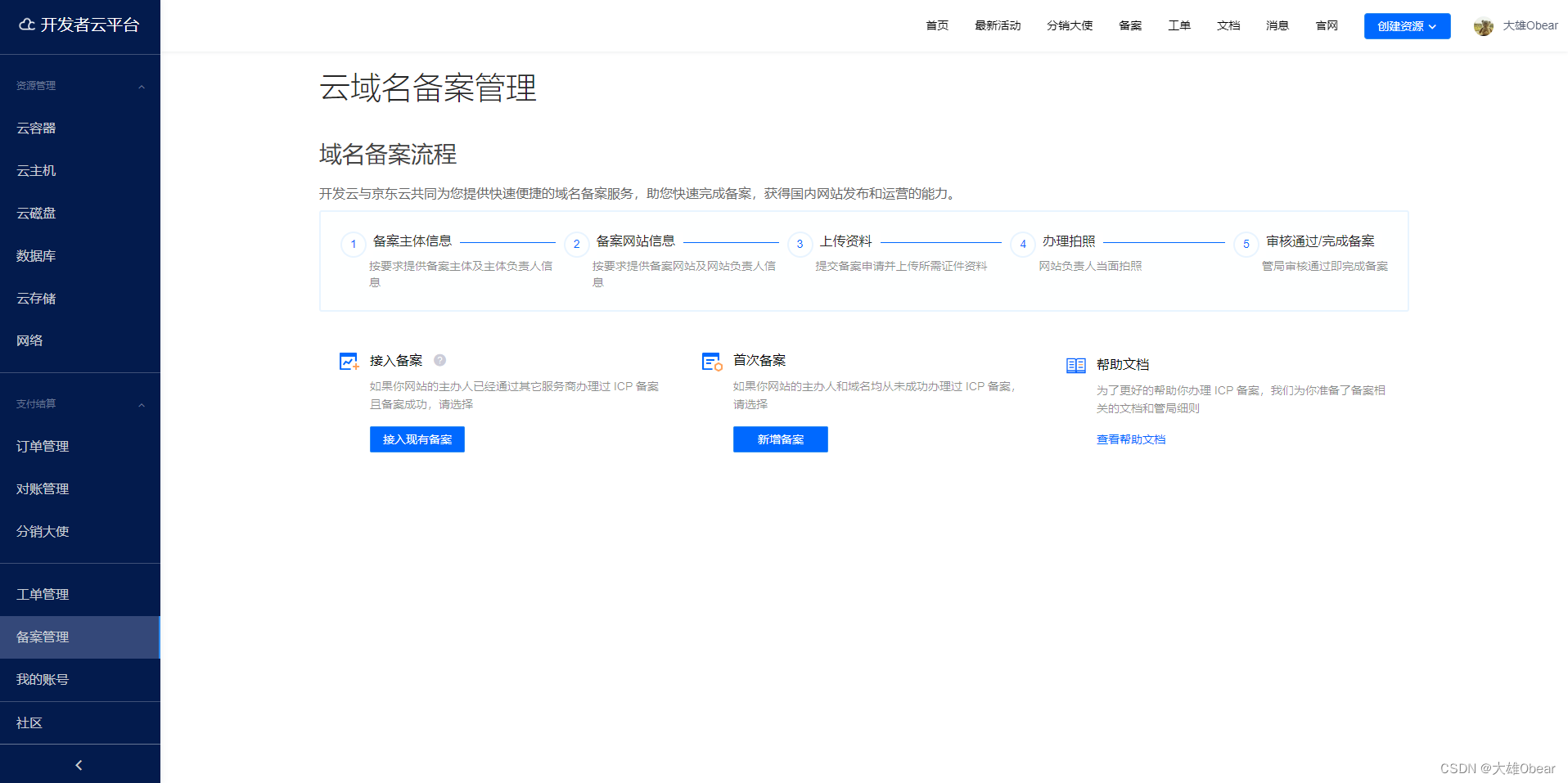The width and height of the screenshot is (1568, 783).
Task: Click the 新增备案 button
Action: (x=780, y=439)
